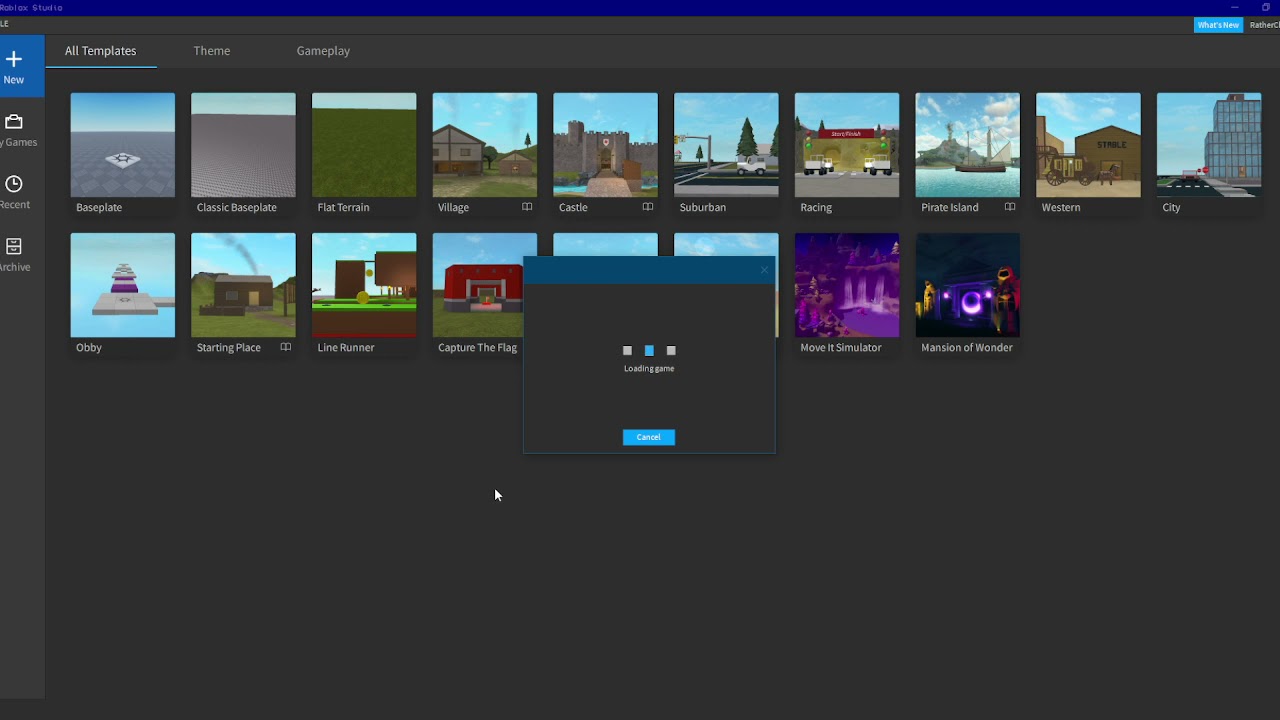Click the 'Western' template label
The image size is (1280, 720).
1061,207
